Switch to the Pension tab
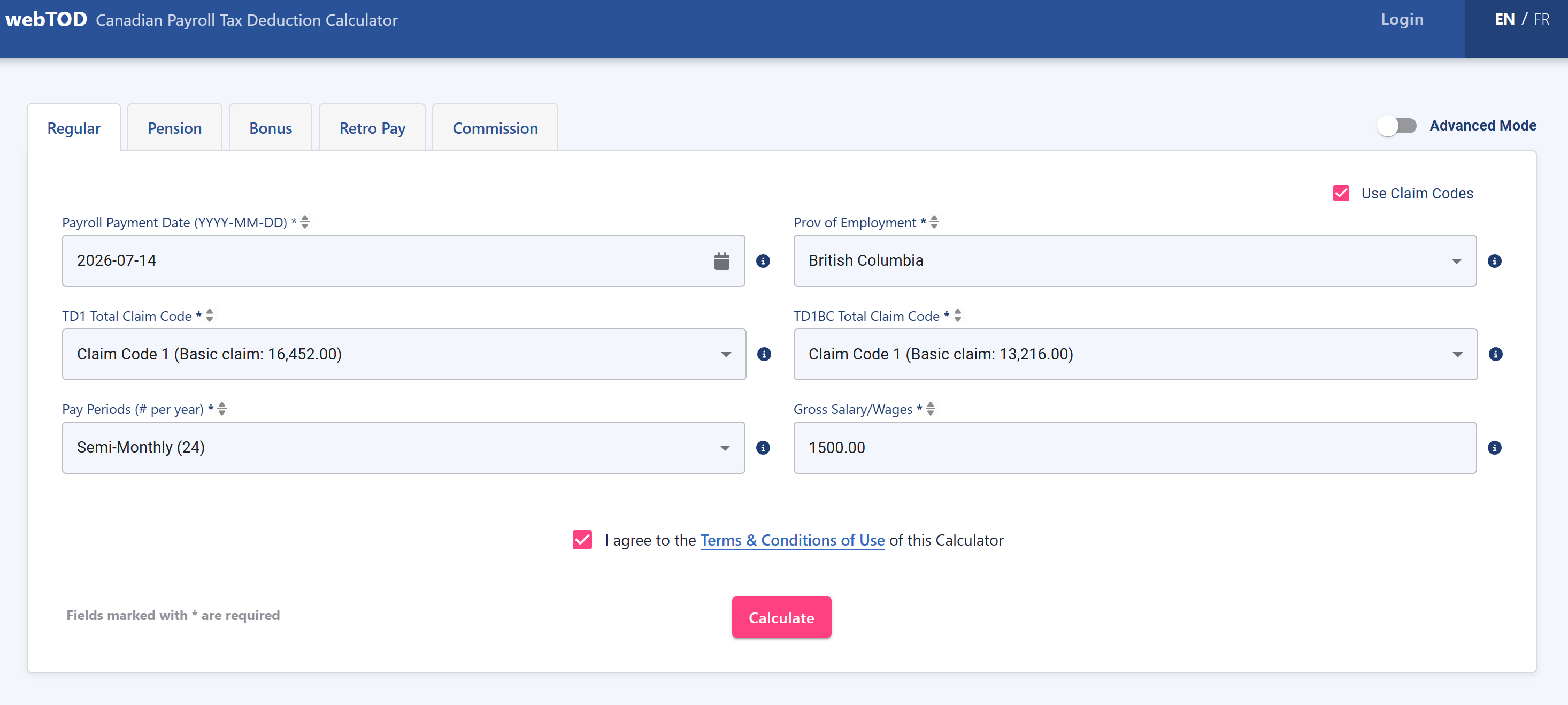This screenshot has width=1568, height=705. point(175,128)
